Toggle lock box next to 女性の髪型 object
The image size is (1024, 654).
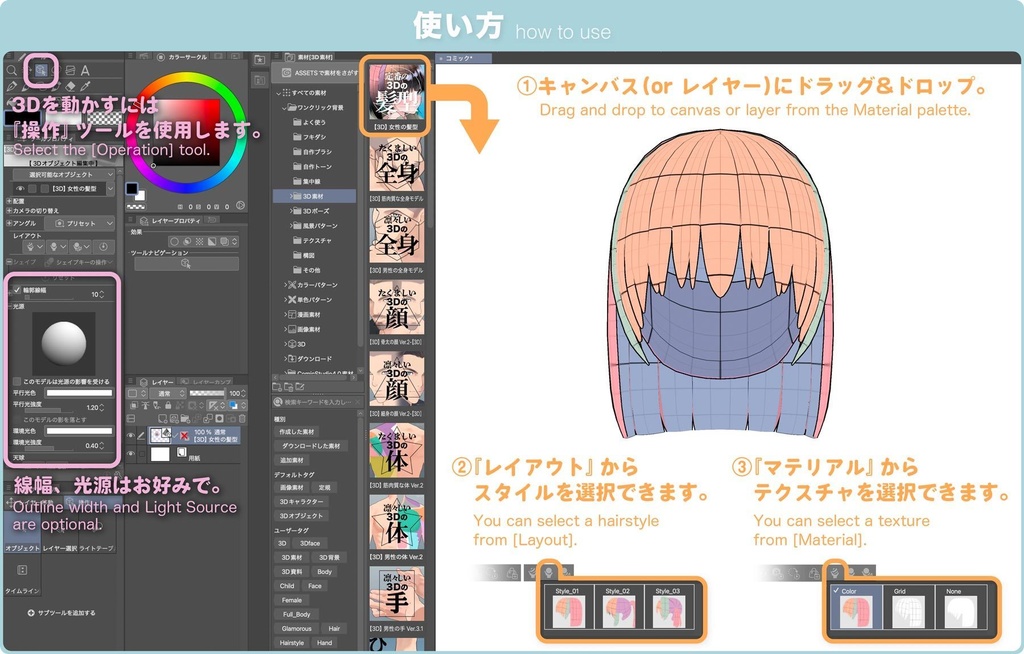click(32, 189)
